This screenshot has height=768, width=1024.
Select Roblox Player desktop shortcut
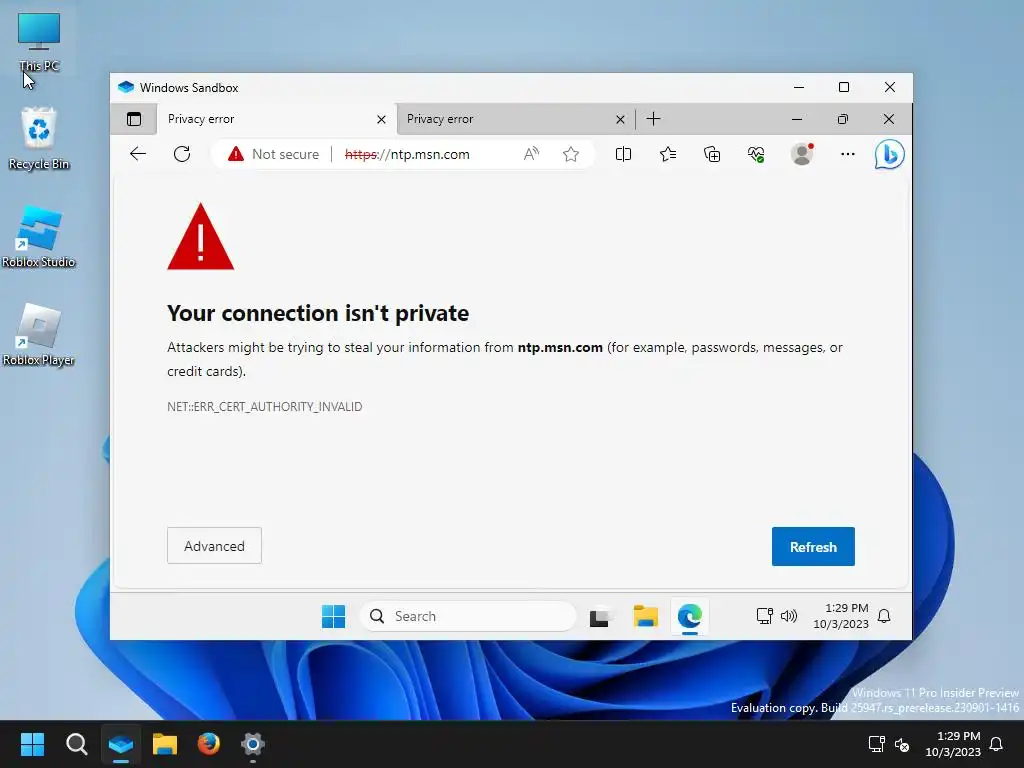click(x=39, y=334)
